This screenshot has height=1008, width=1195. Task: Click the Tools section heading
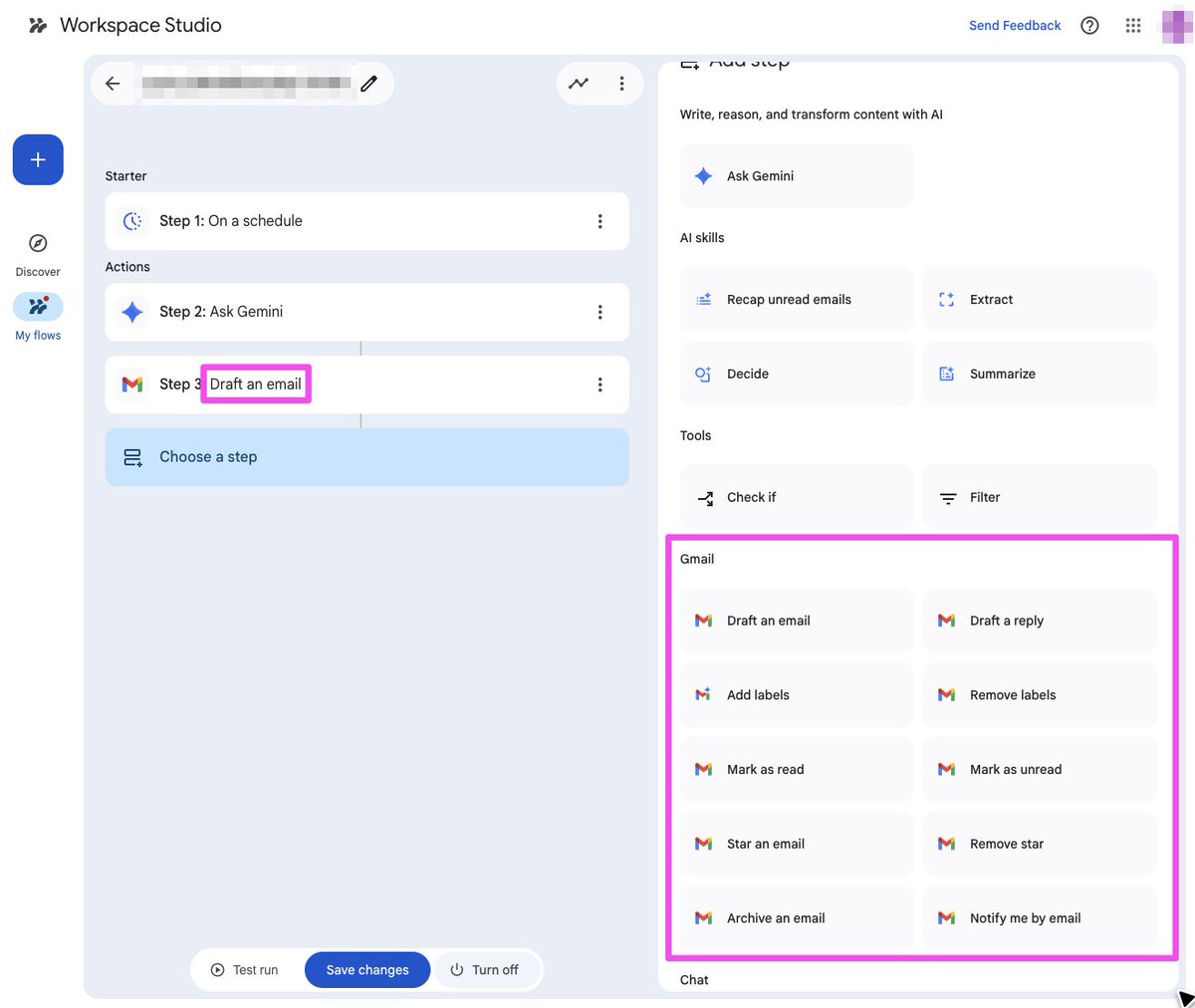tap(695, 436)
